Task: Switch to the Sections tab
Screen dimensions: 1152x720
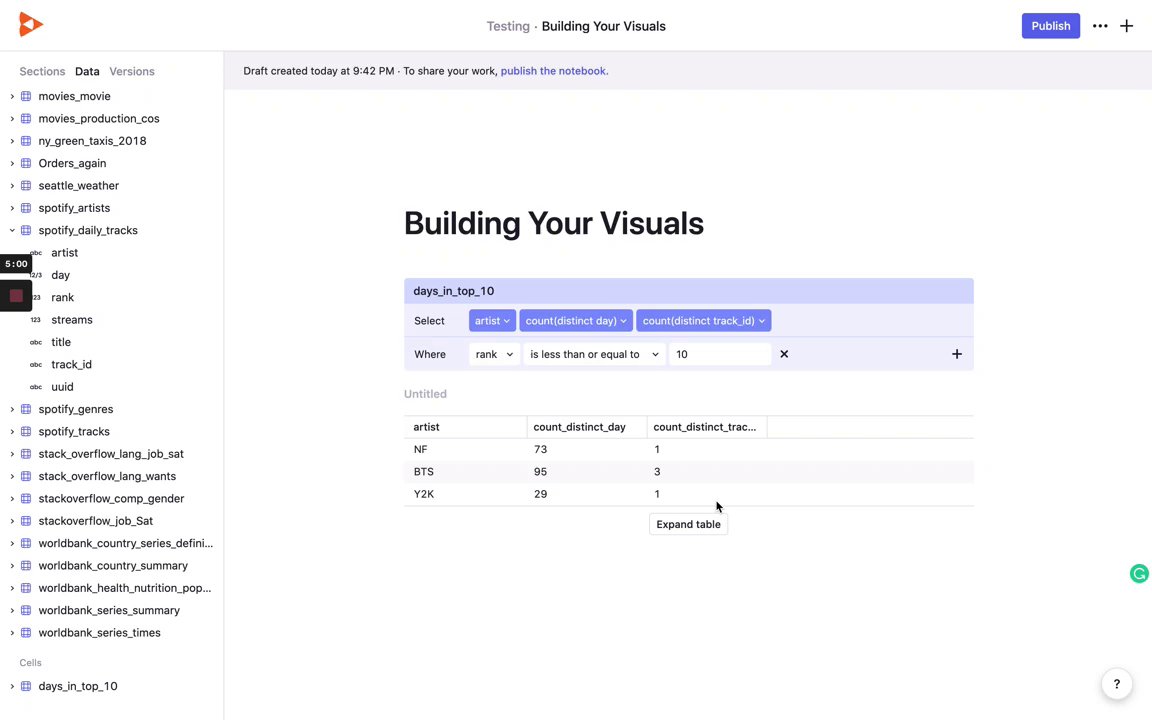Action: coord(42,72)
